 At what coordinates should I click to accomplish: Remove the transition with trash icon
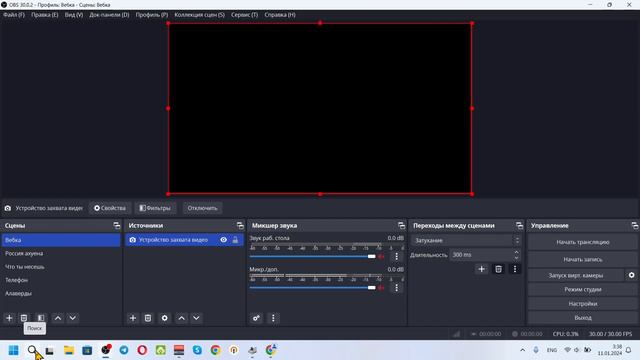[x=498, y=269]
